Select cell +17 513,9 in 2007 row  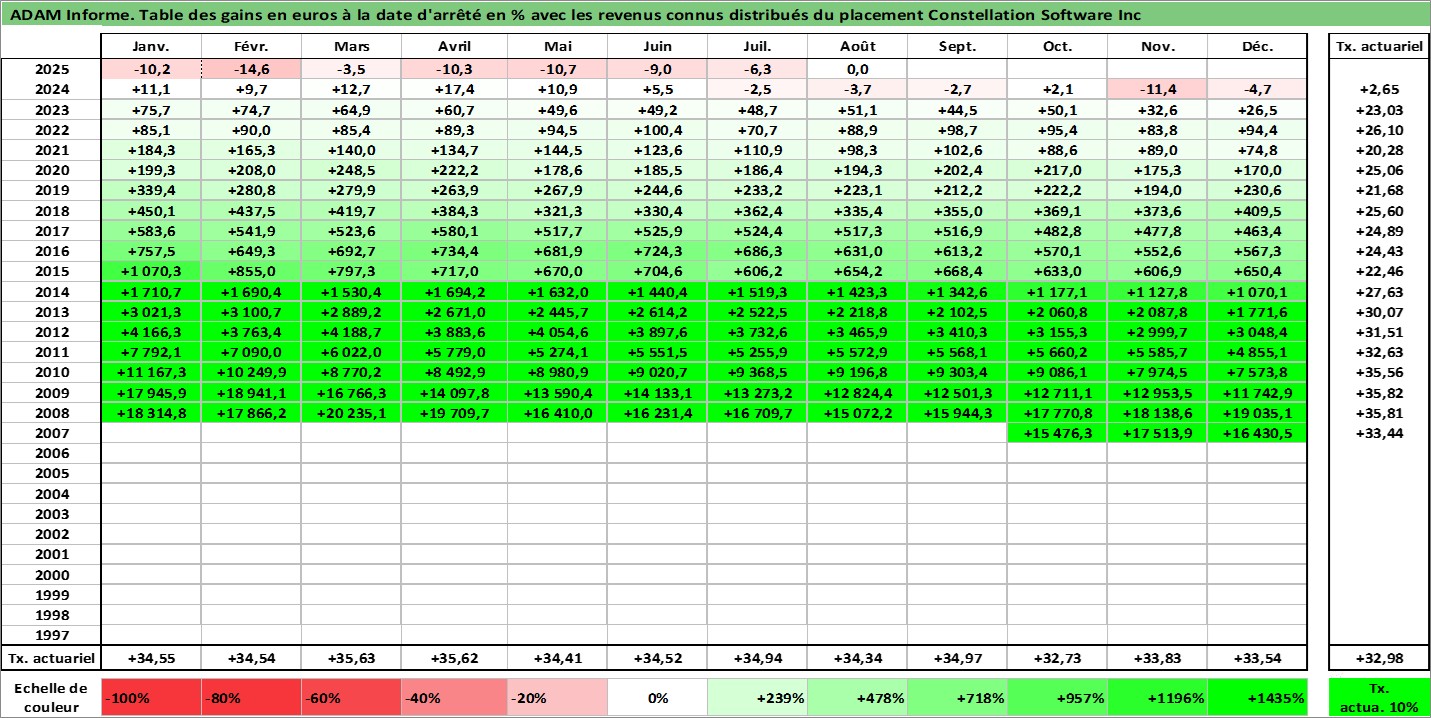pyautogui.click(x=1157, y=433)
